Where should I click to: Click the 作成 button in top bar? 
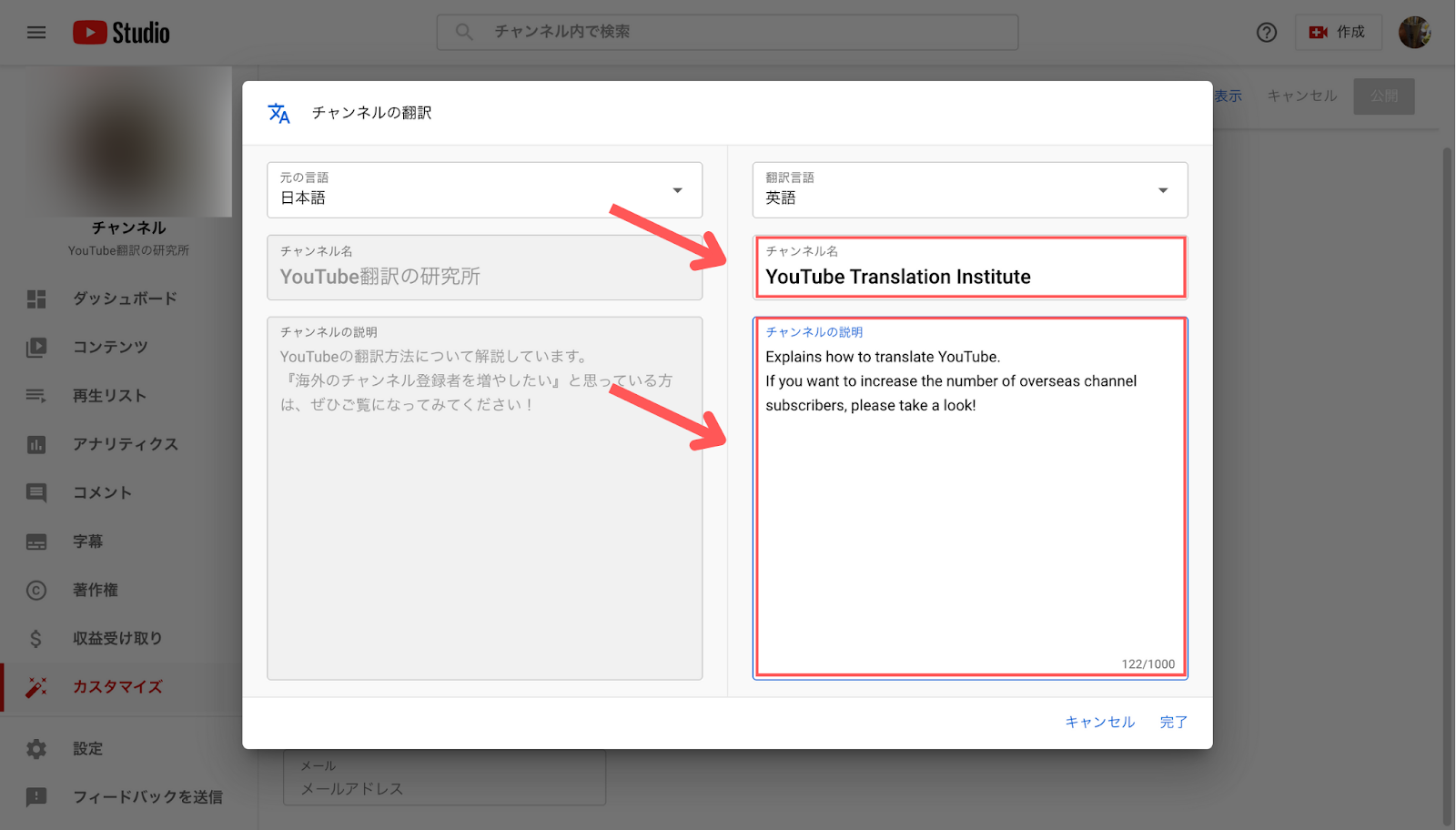pos(1338,33)
